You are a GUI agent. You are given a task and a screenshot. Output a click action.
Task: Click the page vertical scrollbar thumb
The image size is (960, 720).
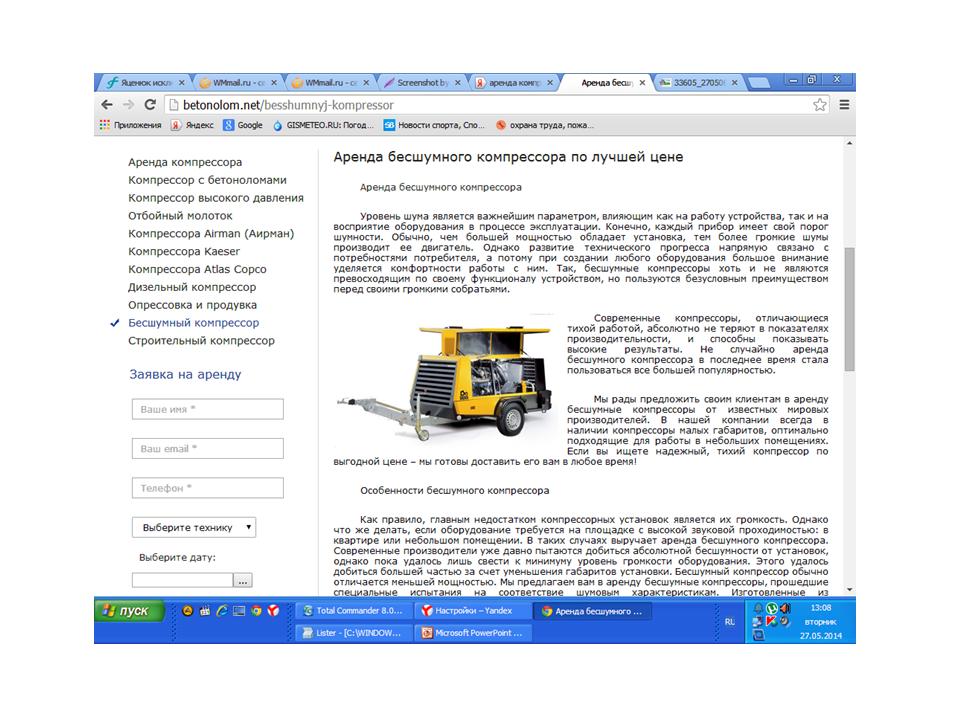pyautogui.click(x=849, y=309)
